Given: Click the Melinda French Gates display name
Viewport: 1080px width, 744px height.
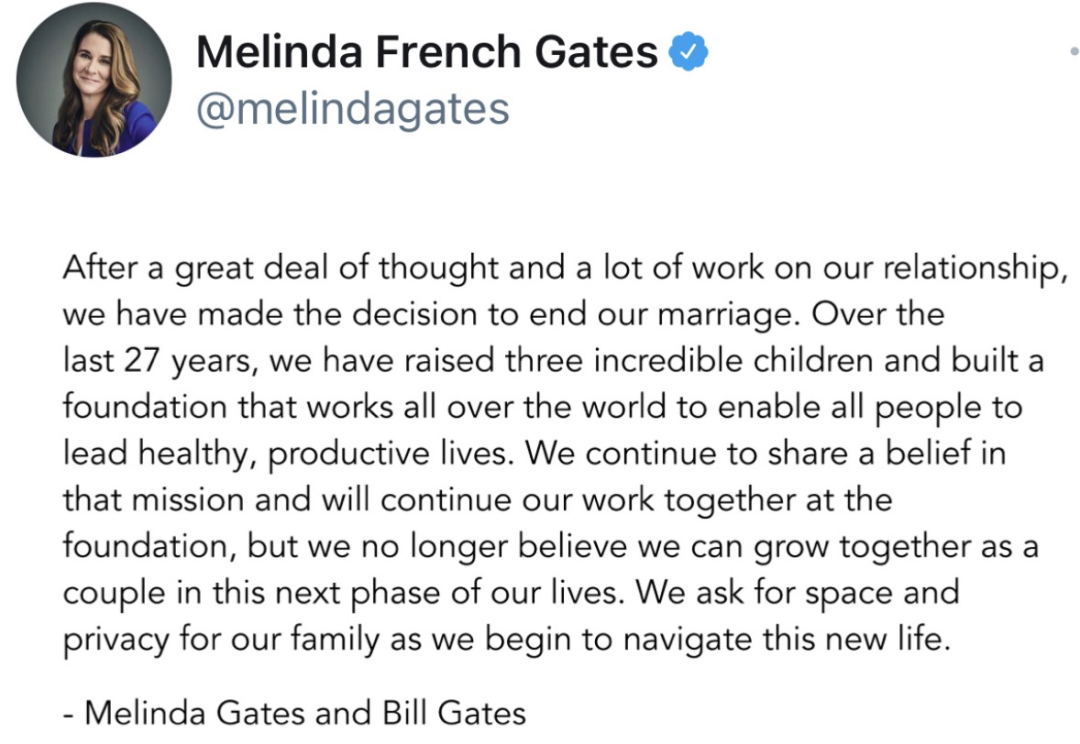Looking at the screenshot, I should pyautogui.click(x=427, y=52).
